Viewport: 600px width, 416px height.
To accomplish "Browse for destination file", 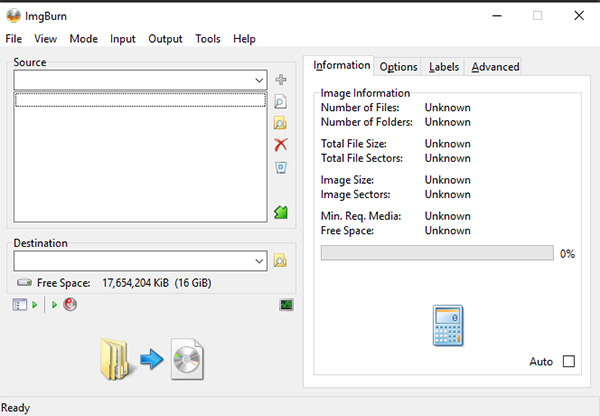I will pos(280,261).
